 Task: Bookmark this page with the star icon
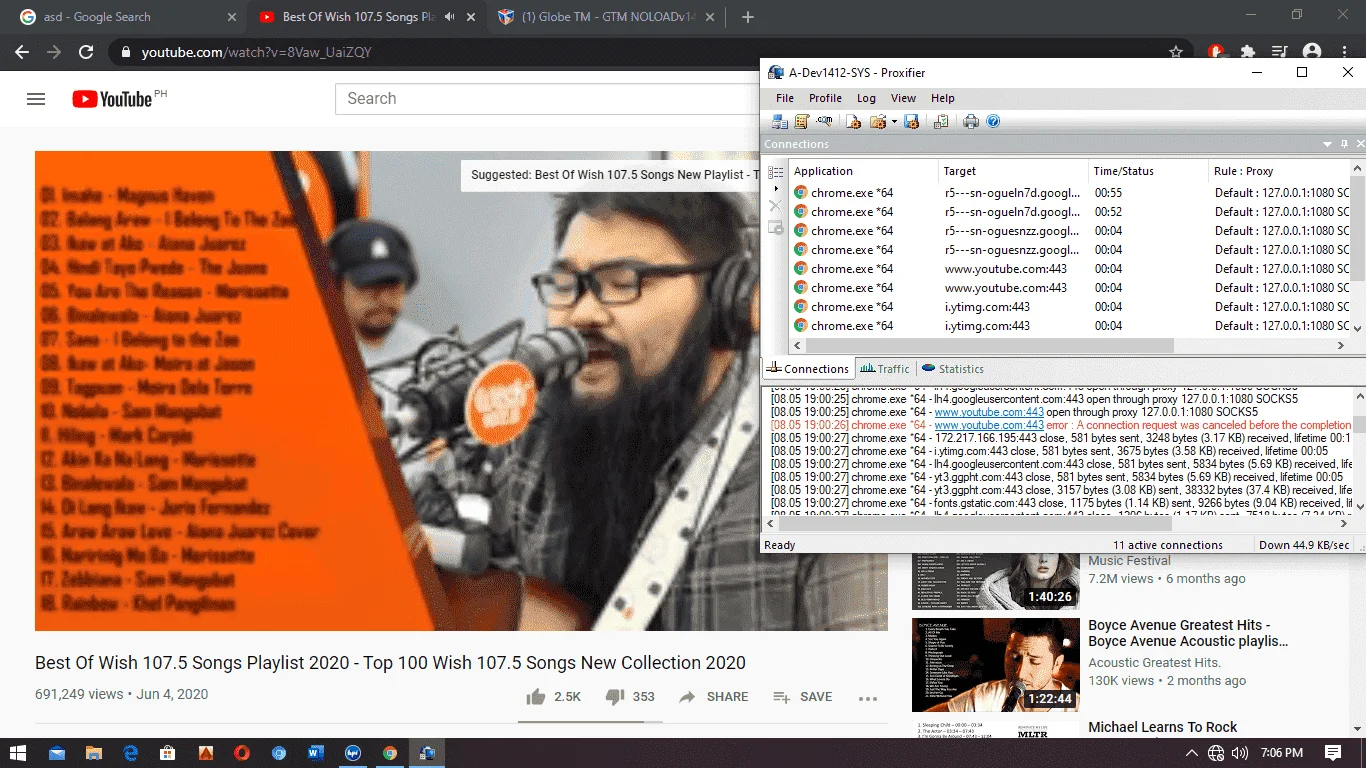[1177, 52]
